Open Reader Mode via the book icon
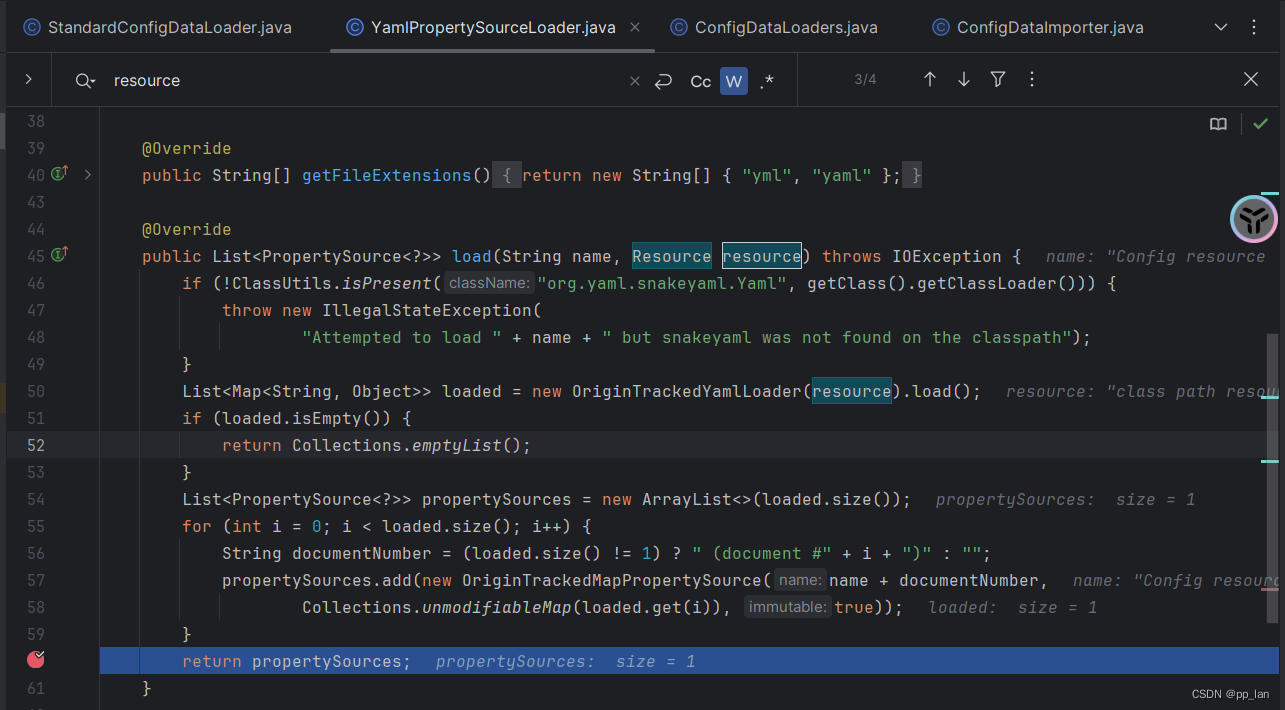This screenshot has width=1285, height=710. [x=1218, y=124]
